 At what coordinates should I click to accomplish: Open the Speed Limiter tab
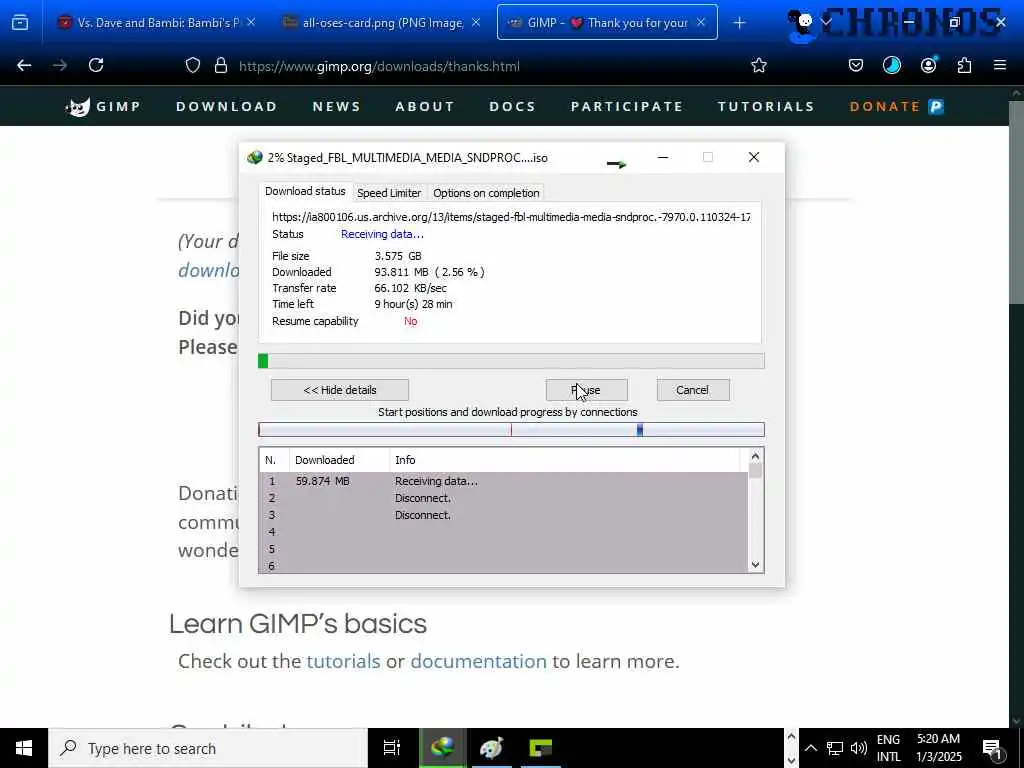click(389, 193)
